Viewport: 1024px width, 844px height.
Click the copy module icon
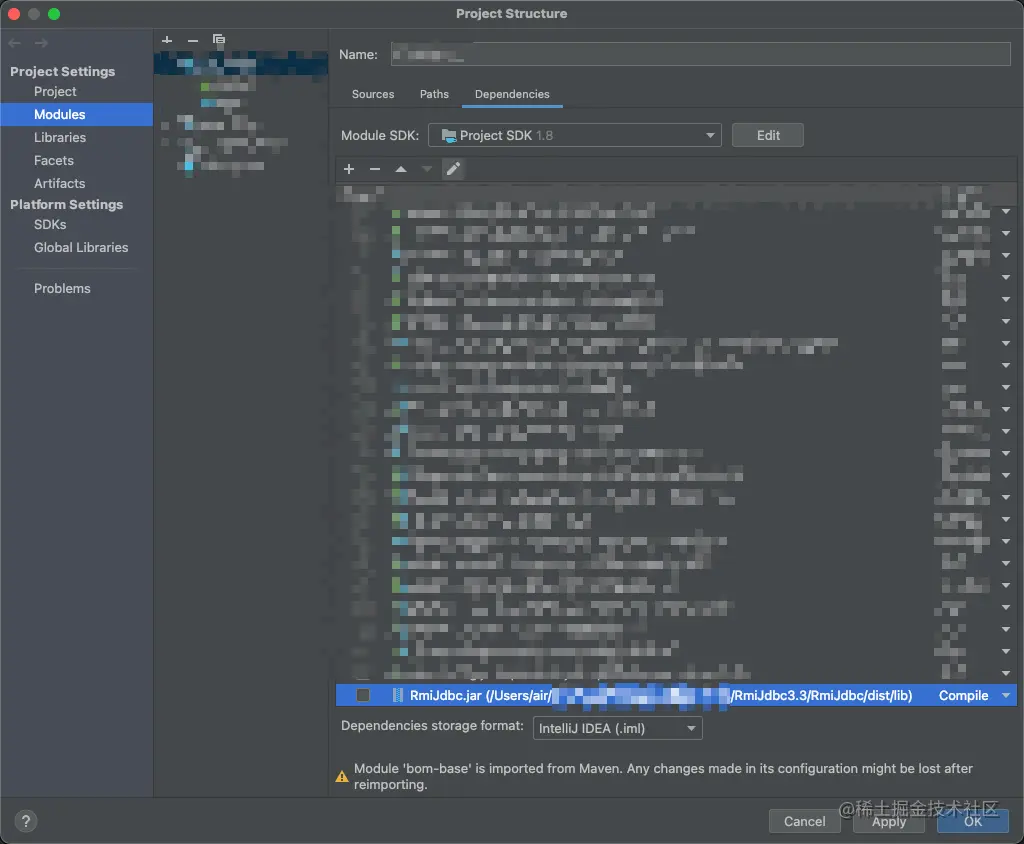[x=219, y=40]
